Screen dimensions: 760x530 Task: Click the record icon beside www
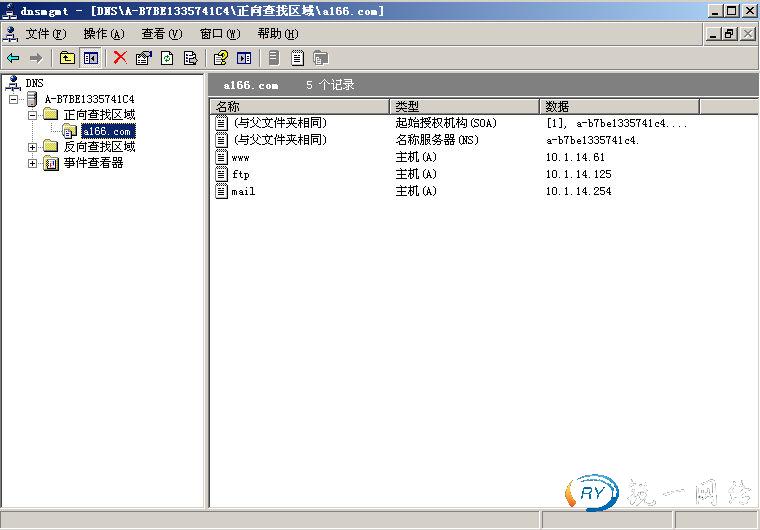tap(221, 157)
